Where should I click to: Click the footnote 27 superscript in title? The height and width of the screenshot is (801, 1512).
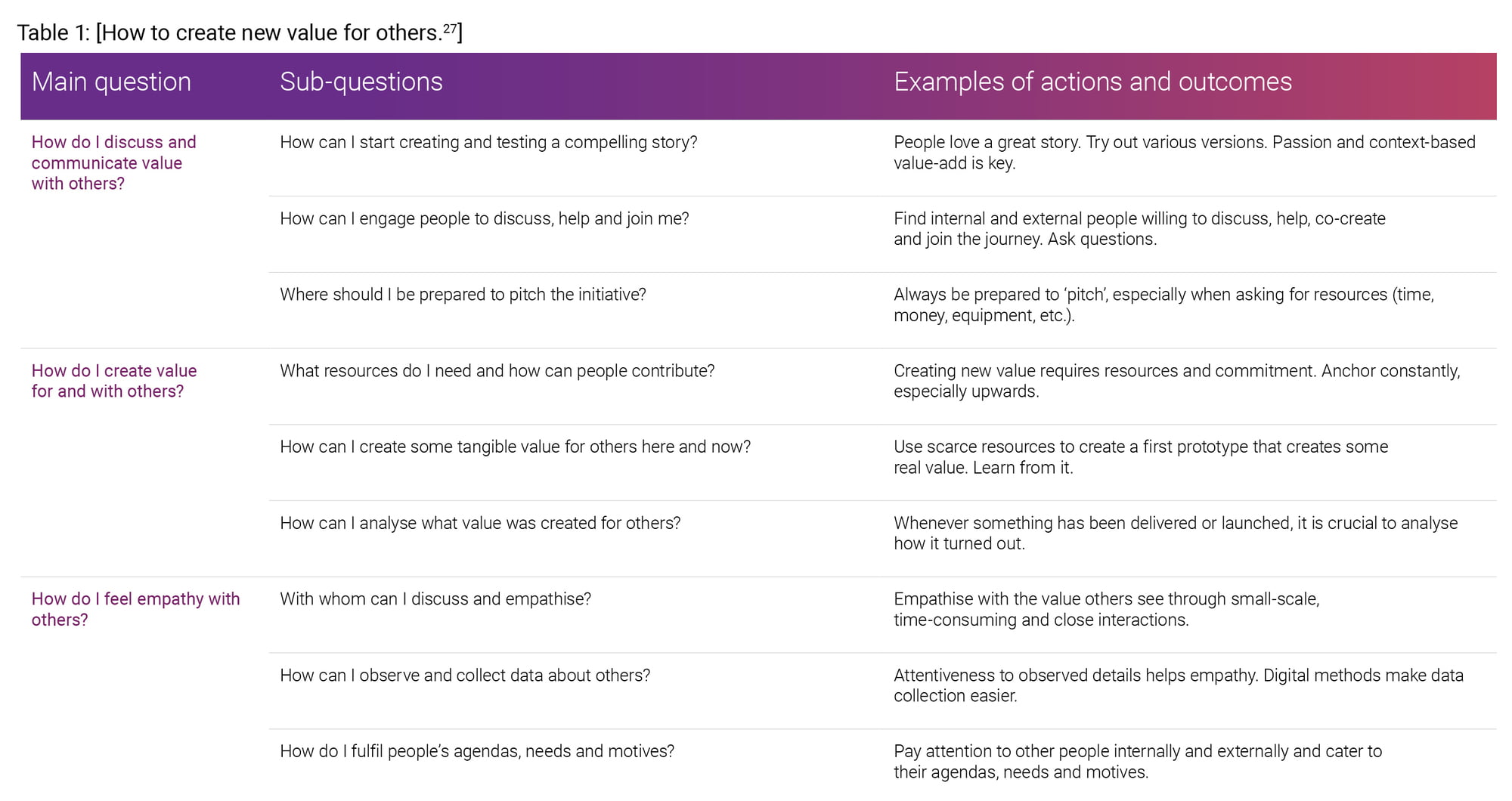pos(450,29)
